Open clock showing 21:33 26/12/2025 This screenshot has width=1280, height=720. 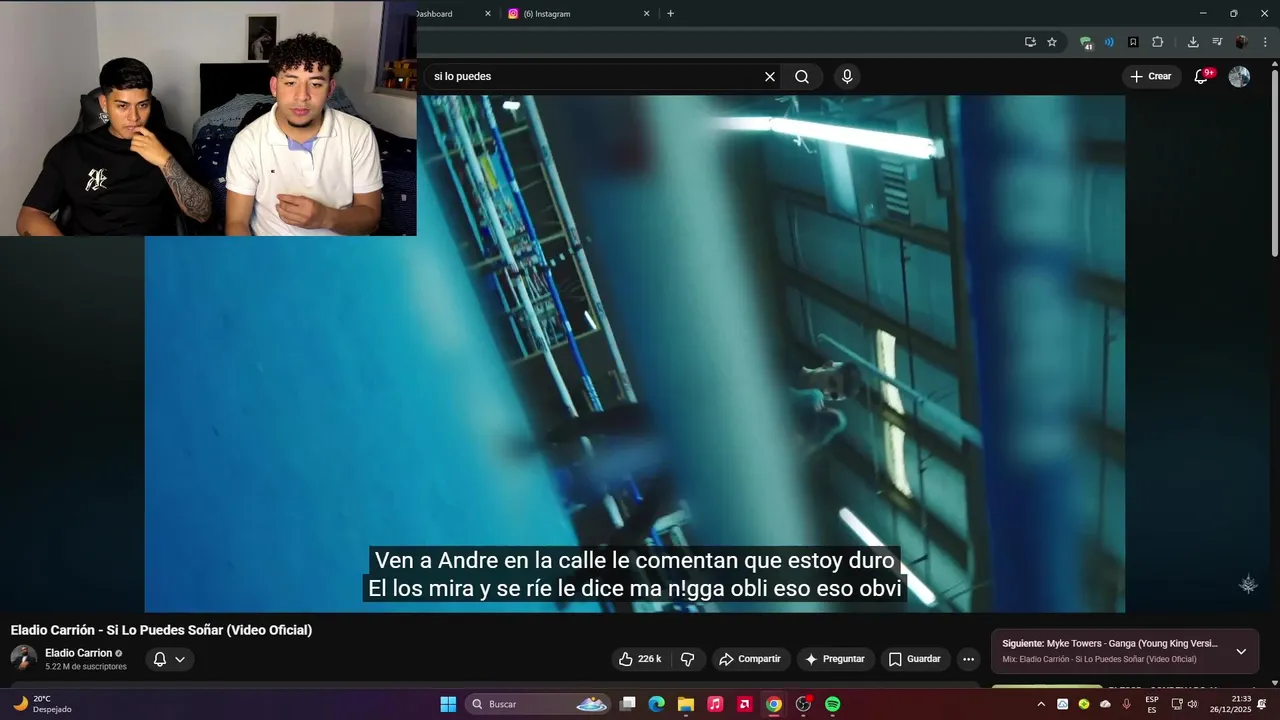1229,704
